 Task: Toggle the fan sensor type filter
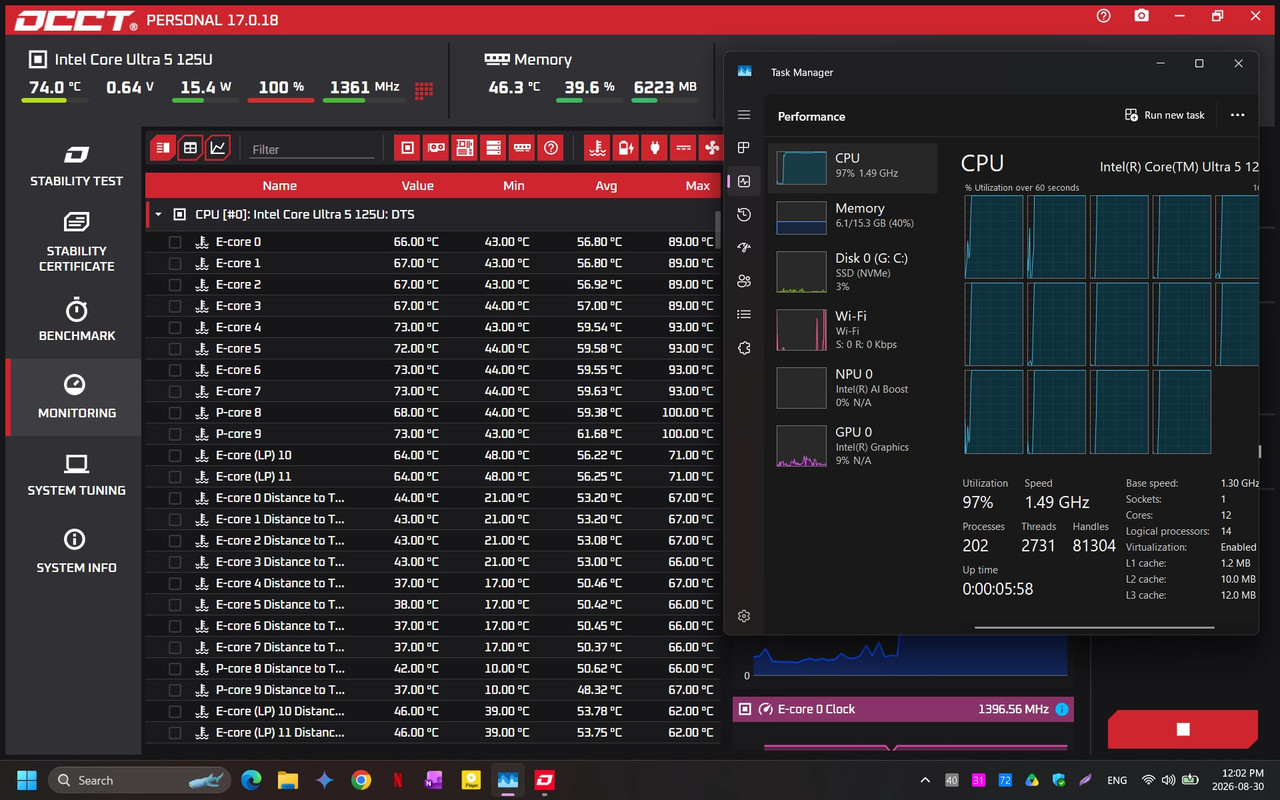click(x=712, y=148)
